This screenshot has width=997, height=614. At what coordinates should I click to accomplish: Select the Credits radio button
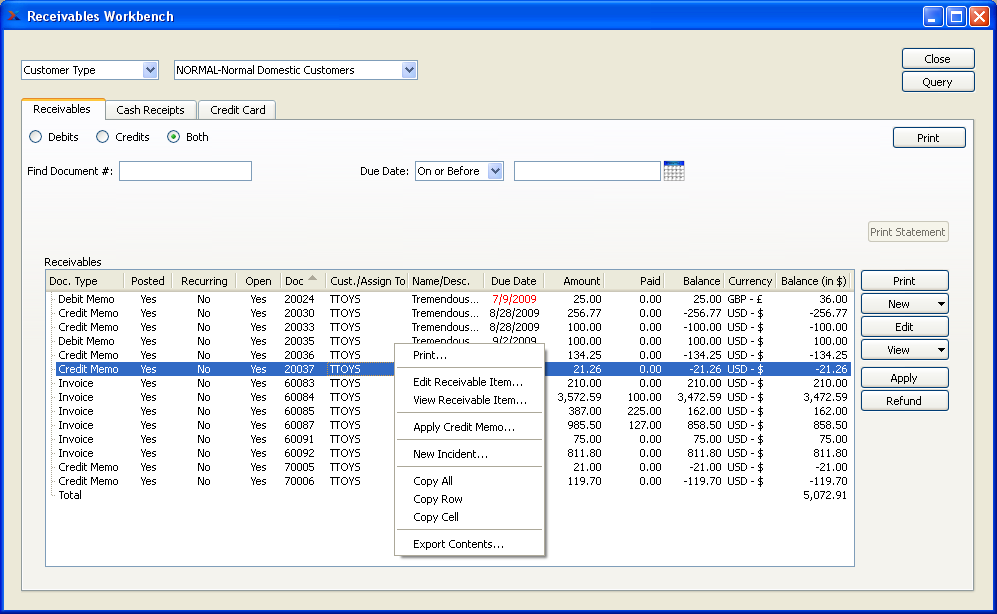pos(102,137)
